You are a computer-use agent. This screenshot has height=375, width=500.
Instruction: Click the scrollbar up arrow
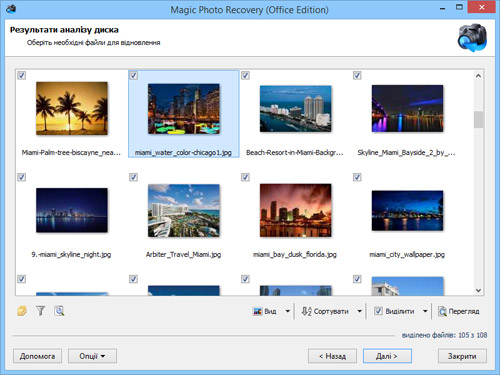tap(478, 76)
